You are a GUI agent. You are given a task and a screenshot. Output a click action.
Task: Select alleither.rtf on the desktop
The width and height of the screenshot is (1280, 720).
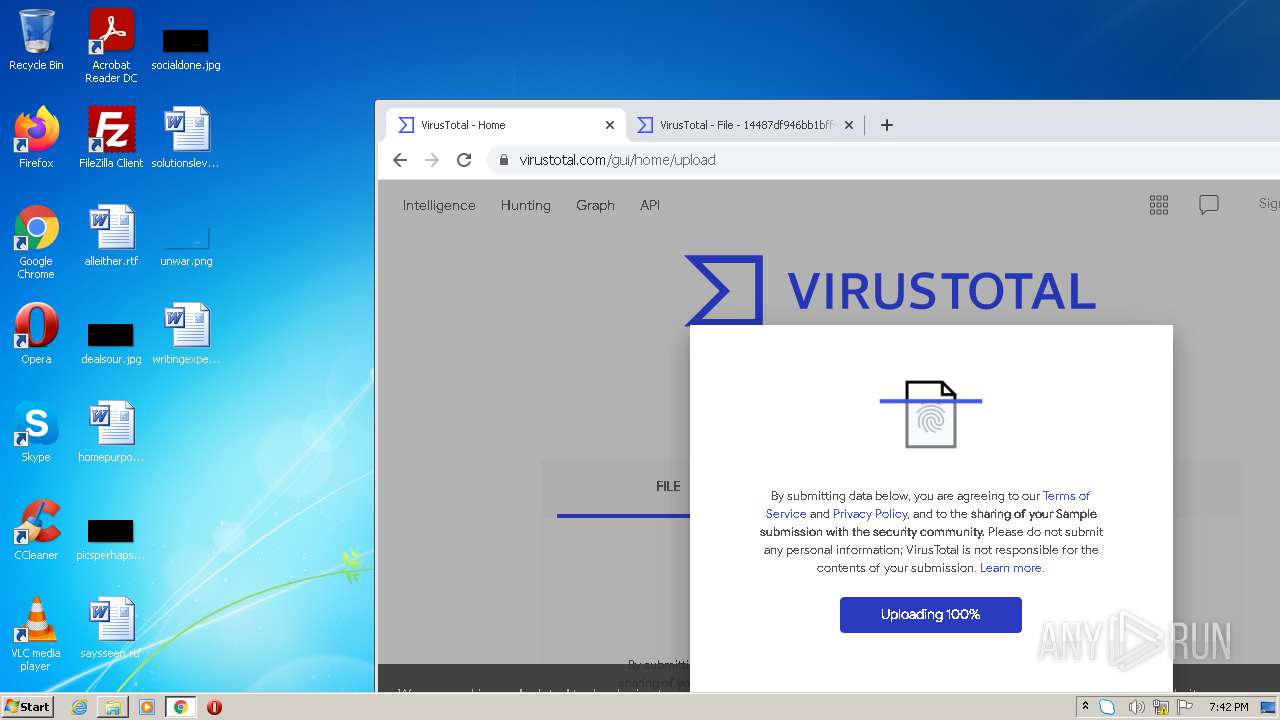(x=111, y=236)
